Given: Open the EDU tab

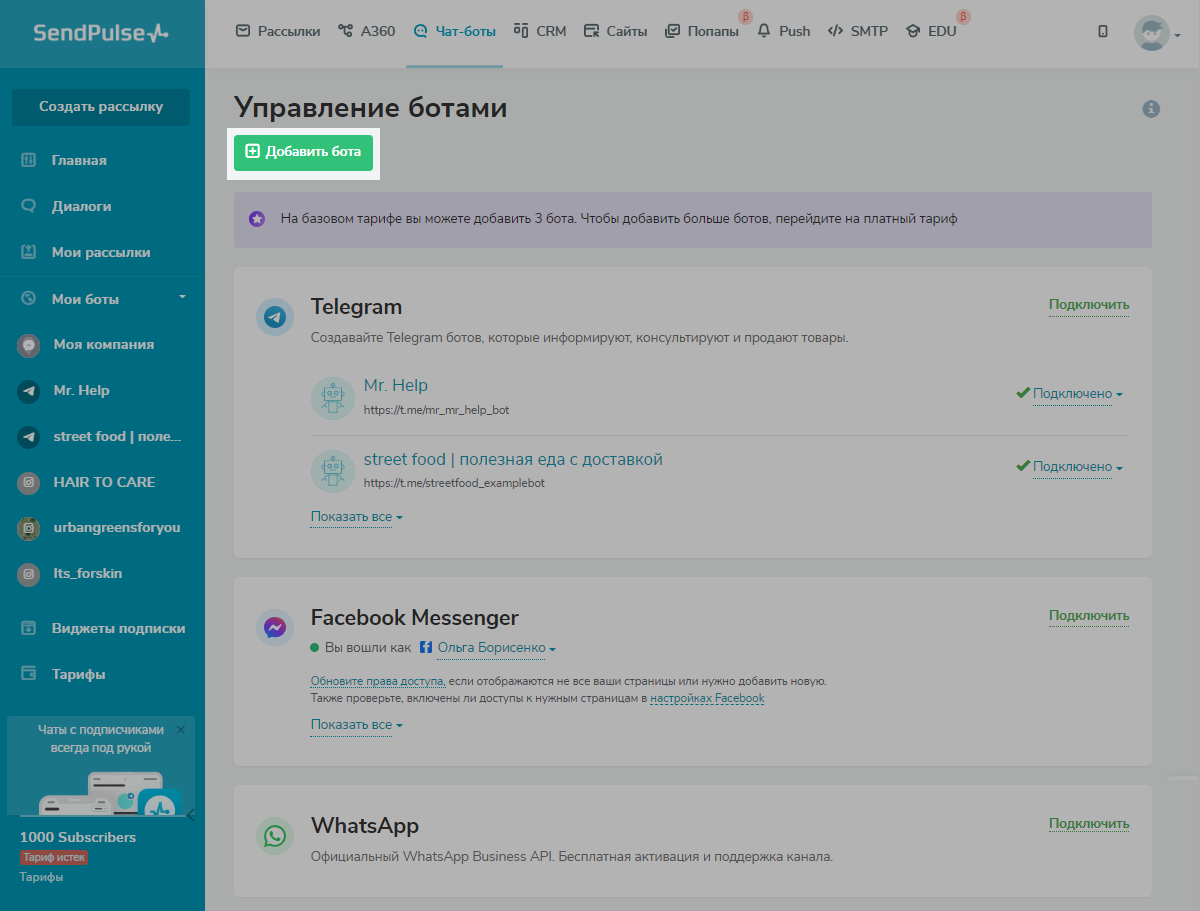Looking at the screenshot, I should (931, 31).
